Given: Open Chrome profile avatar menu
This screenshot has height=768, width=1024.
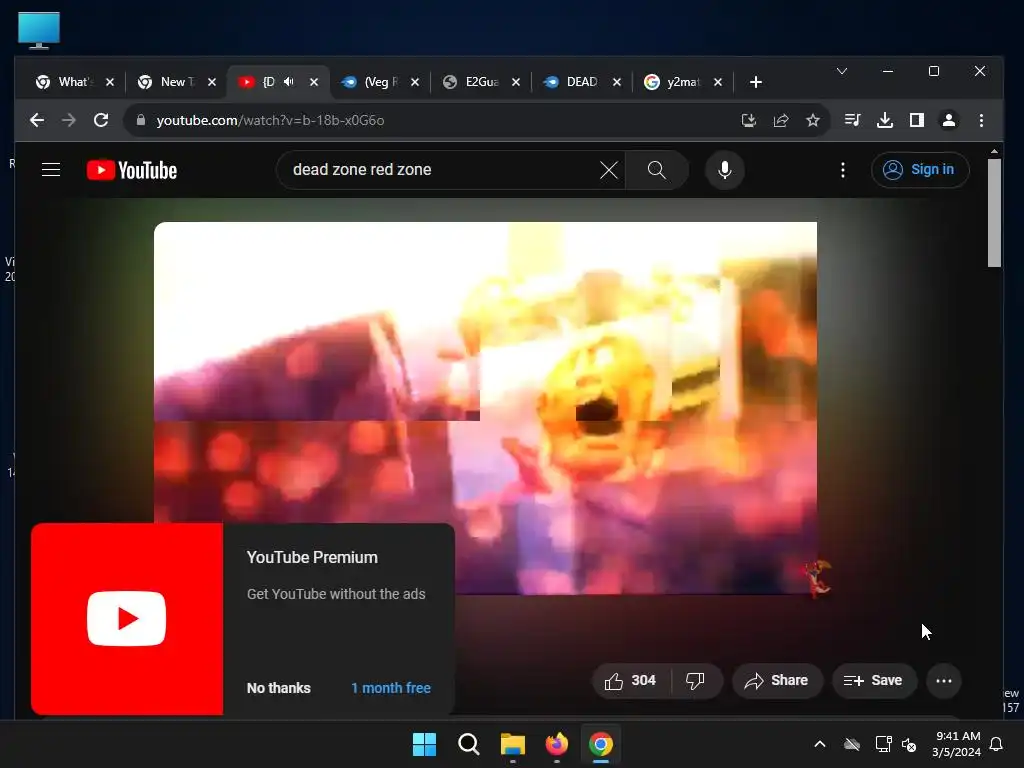Looking at the screenshot, I should (x=949, y=120).
